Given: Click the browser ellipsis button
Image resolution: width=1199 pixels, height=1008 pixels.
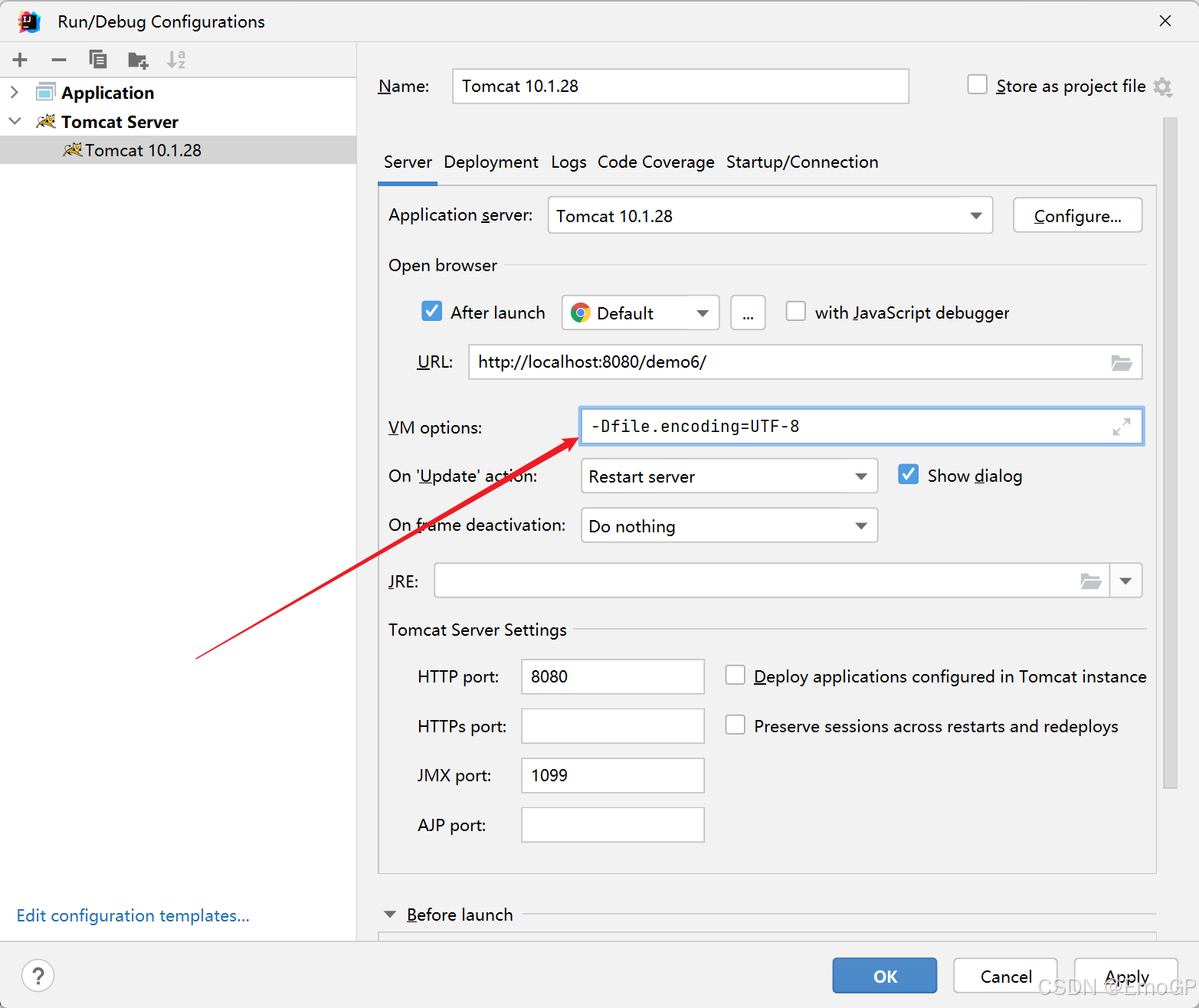Looking at the screenshot, I should pos(748,313).
